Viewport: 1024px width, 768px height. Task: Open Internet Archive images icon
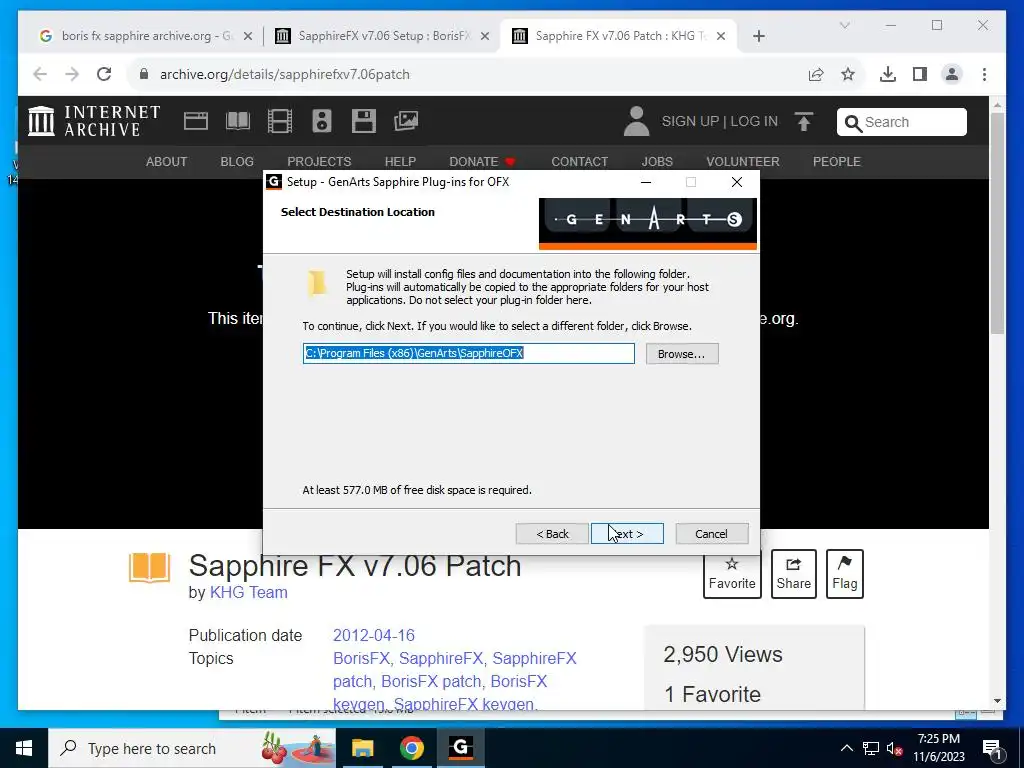click(406, 121)
